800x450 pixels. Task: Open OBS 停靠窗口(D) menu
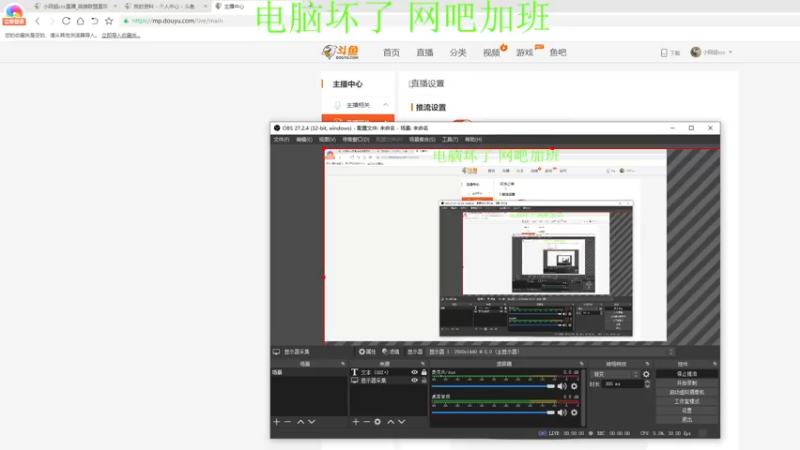point(356,139)
